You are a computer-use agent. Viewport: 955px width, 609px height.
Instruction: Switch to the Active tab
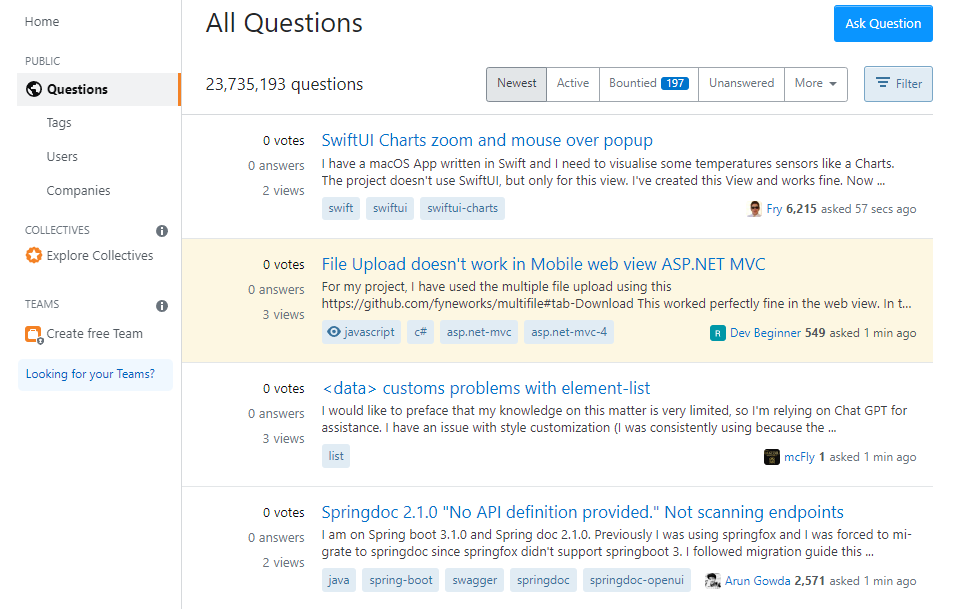tap(573, 84)
